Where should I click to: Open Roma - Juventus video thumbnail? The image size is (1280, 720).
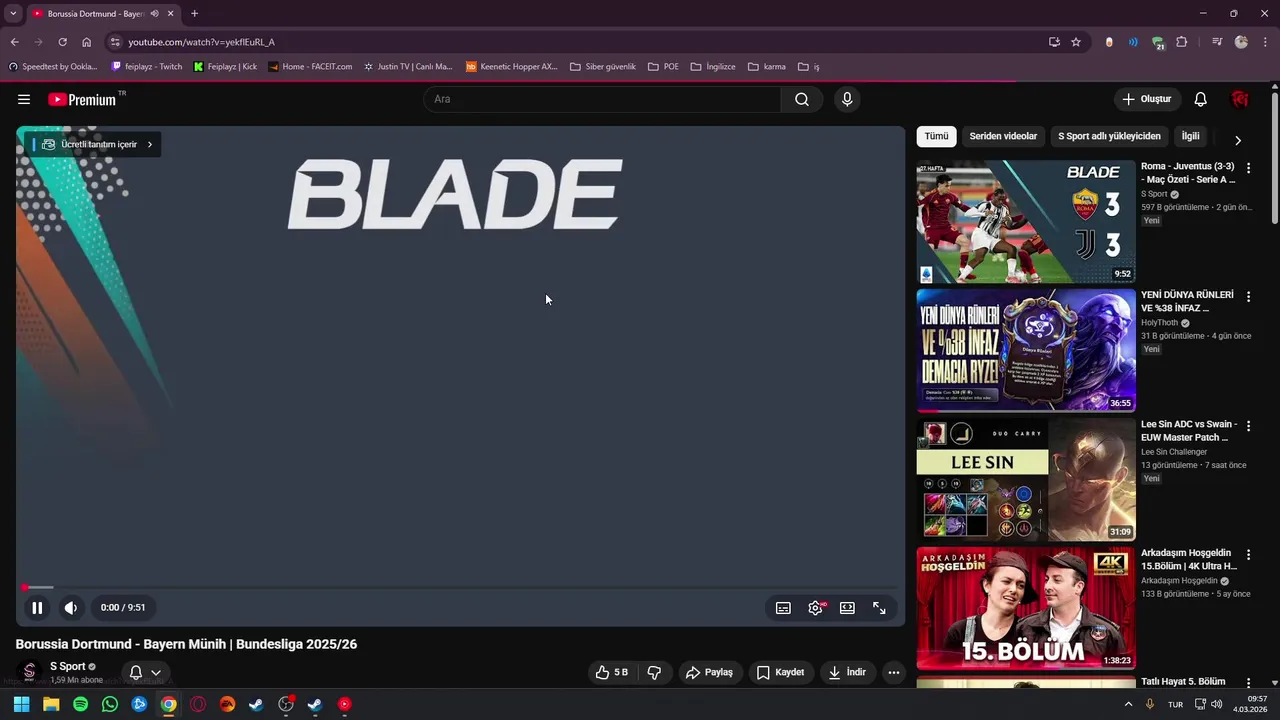[1026, 222]
